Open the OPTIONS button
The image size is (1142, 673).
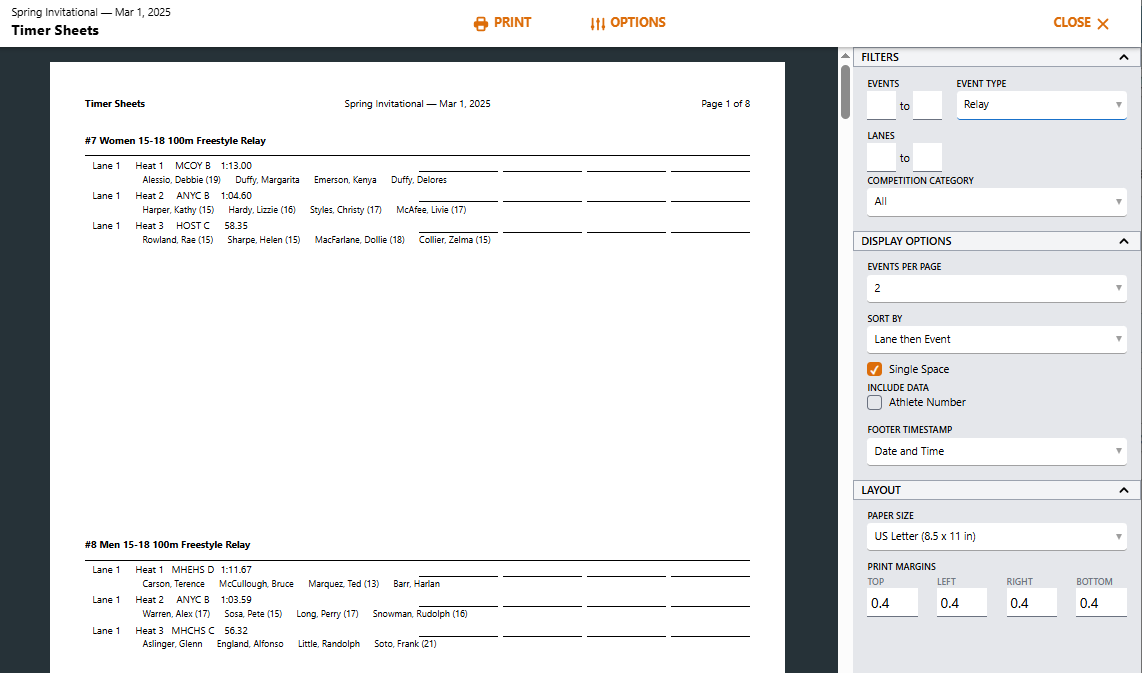(x=628, y=23)
